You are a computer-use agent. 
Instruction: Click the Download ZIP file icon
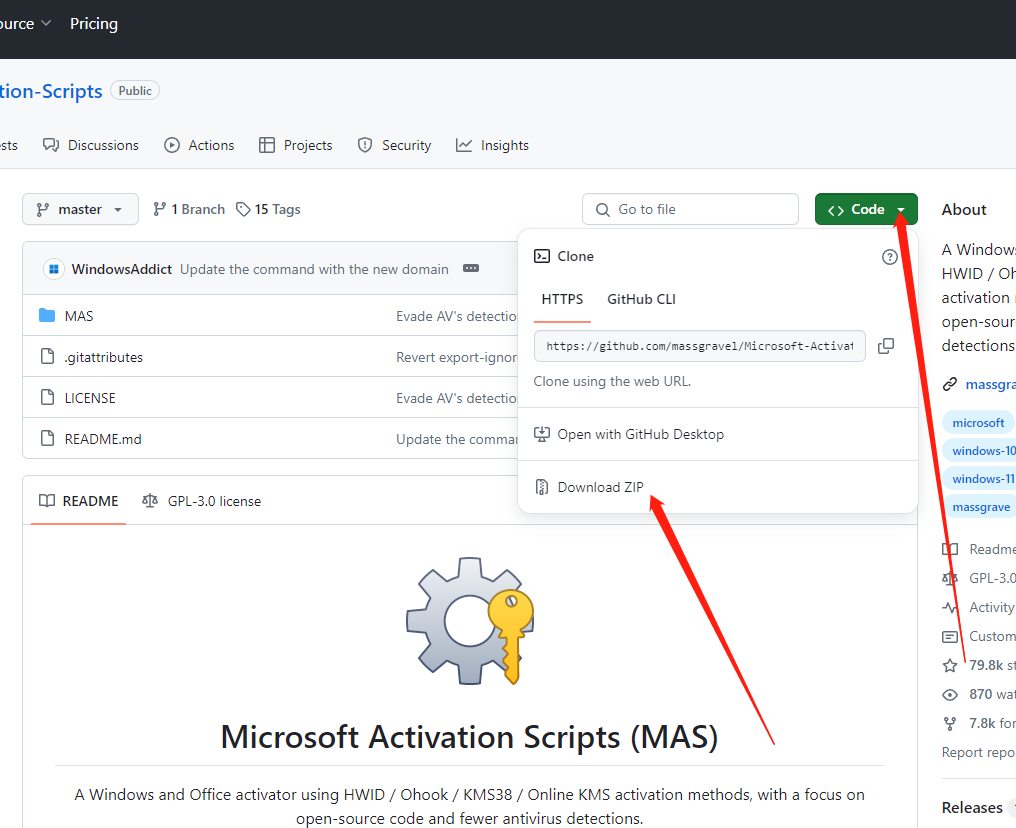[541, 487]
